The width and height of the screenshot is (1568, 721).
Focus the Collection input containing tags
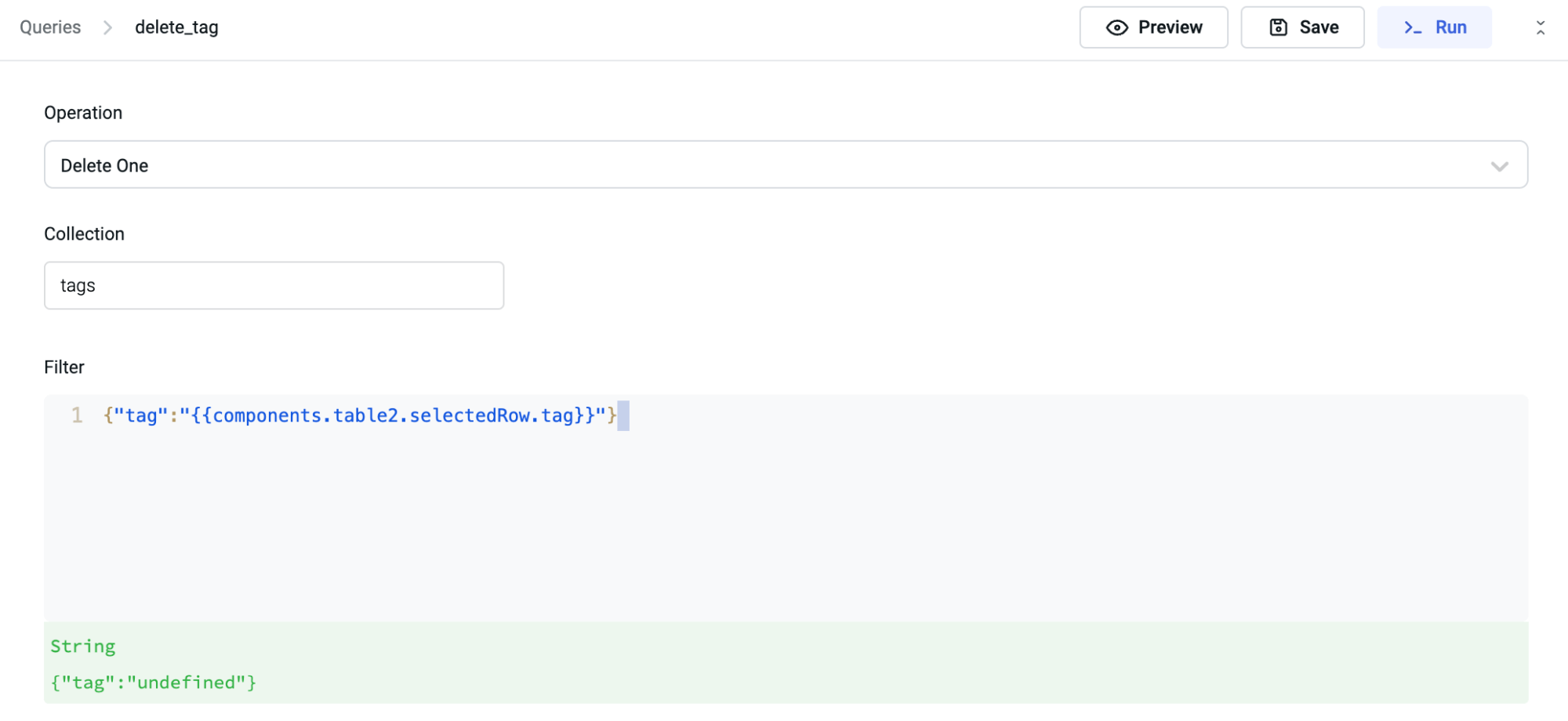pyautogui.click(x=274, y=285)
